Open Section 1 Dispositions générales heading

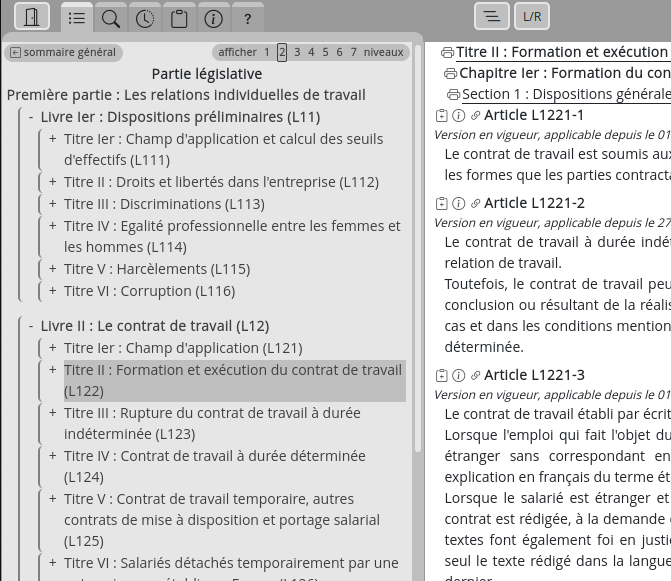tap(565, 94)
